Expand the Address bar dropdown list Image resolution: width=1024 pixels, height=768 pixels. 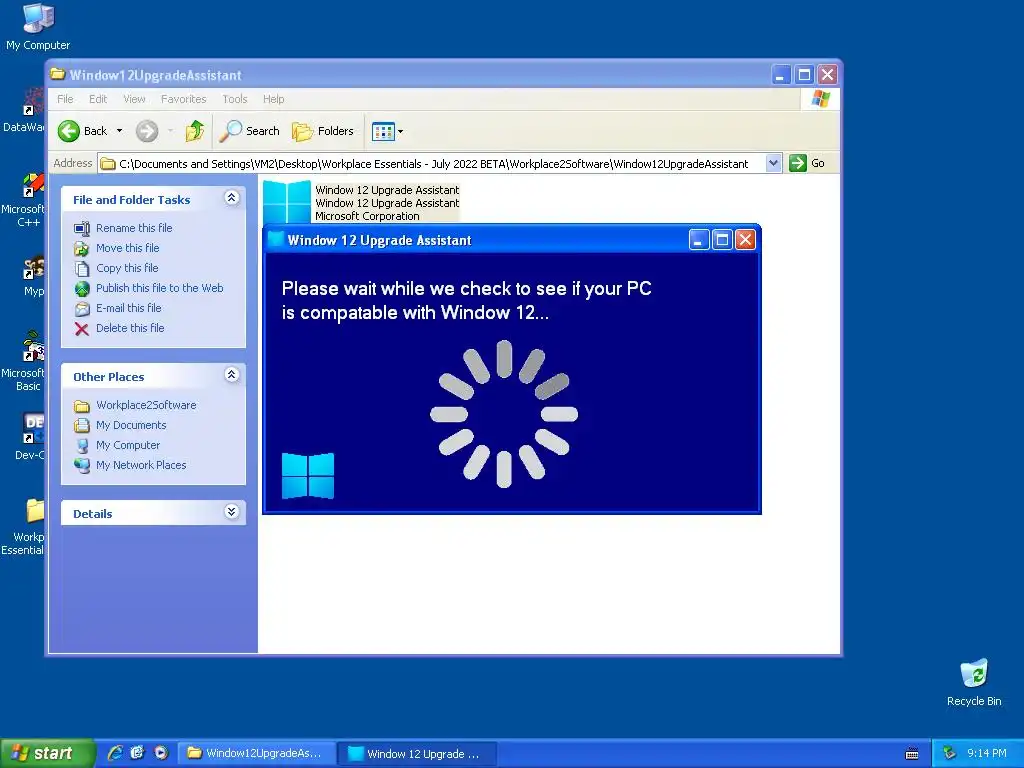click(x=773, y=163)
